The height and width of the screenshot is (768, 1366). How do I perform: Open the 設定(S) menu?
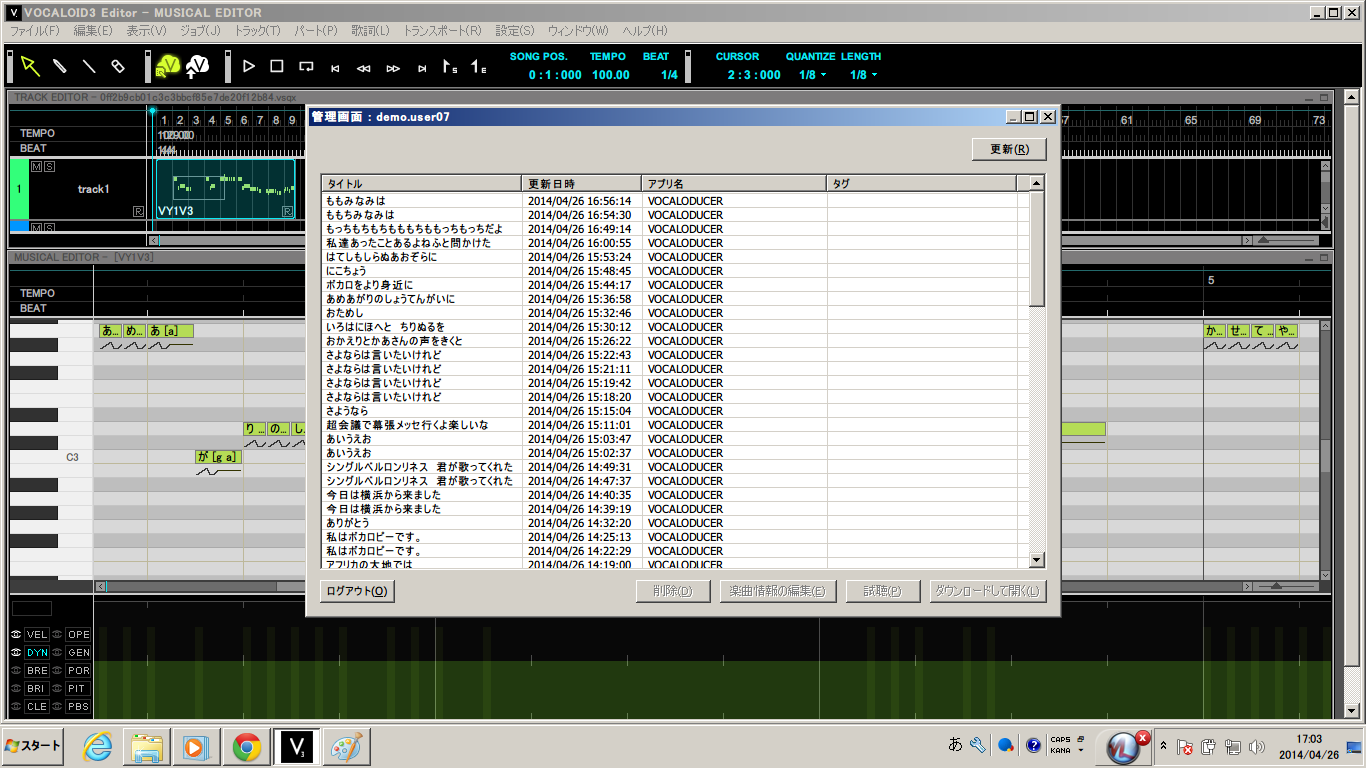pyautogui.click(x=515, y=31)
